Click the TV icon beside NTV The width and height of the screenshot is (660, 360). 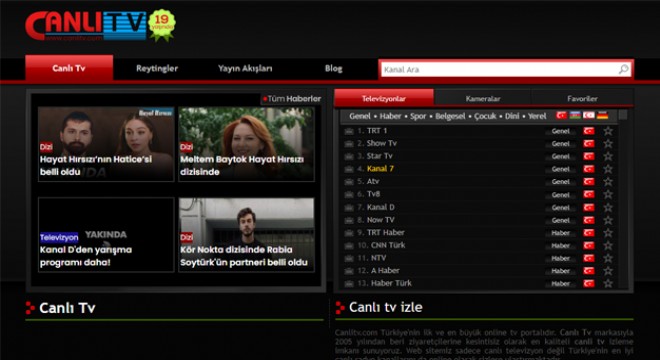(349, 258)
